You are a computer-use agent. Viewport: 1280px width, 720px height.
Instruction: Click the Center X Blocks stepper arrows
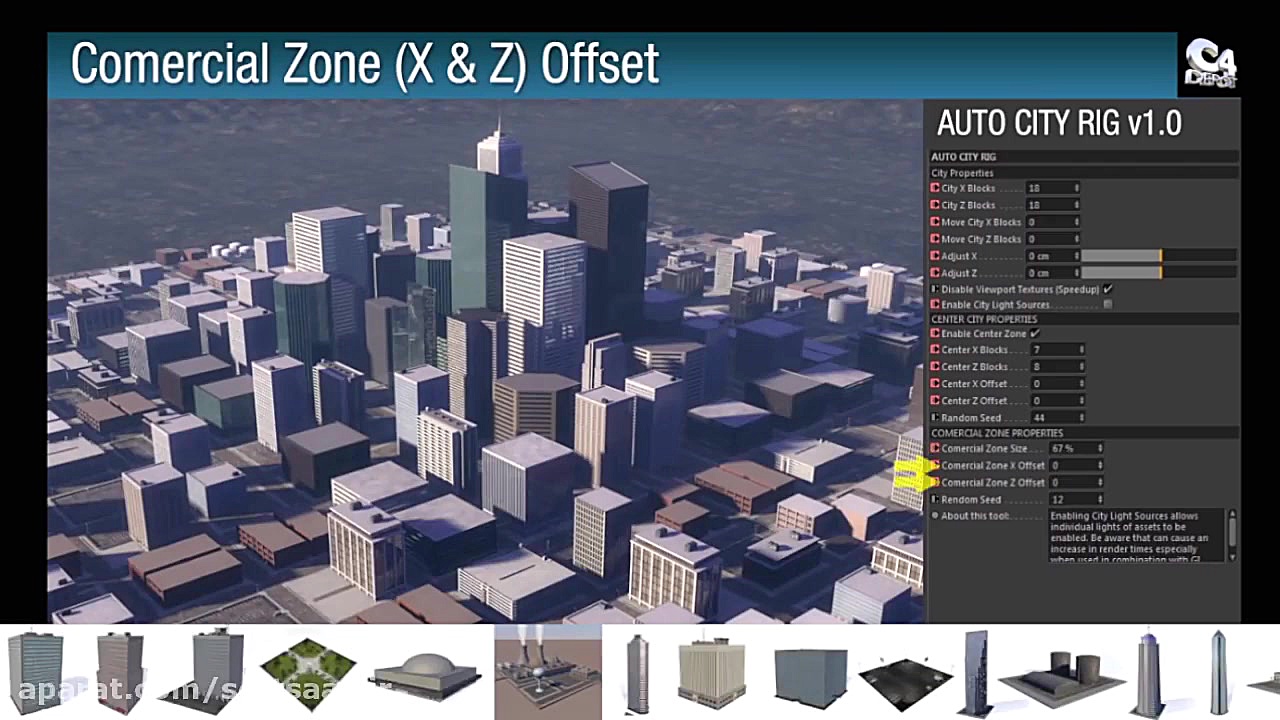1081,350
